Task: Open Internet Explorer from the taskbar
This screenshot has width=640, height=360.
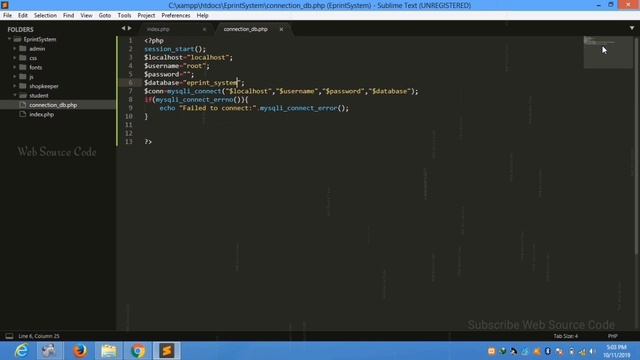Action: (x=21, y=351)
